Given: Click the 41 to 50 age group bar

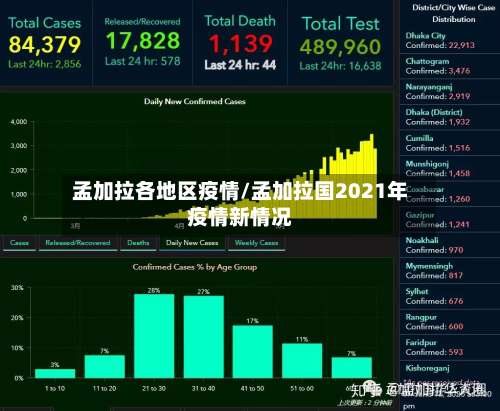Looking at the screenshot, I should 253,352.
